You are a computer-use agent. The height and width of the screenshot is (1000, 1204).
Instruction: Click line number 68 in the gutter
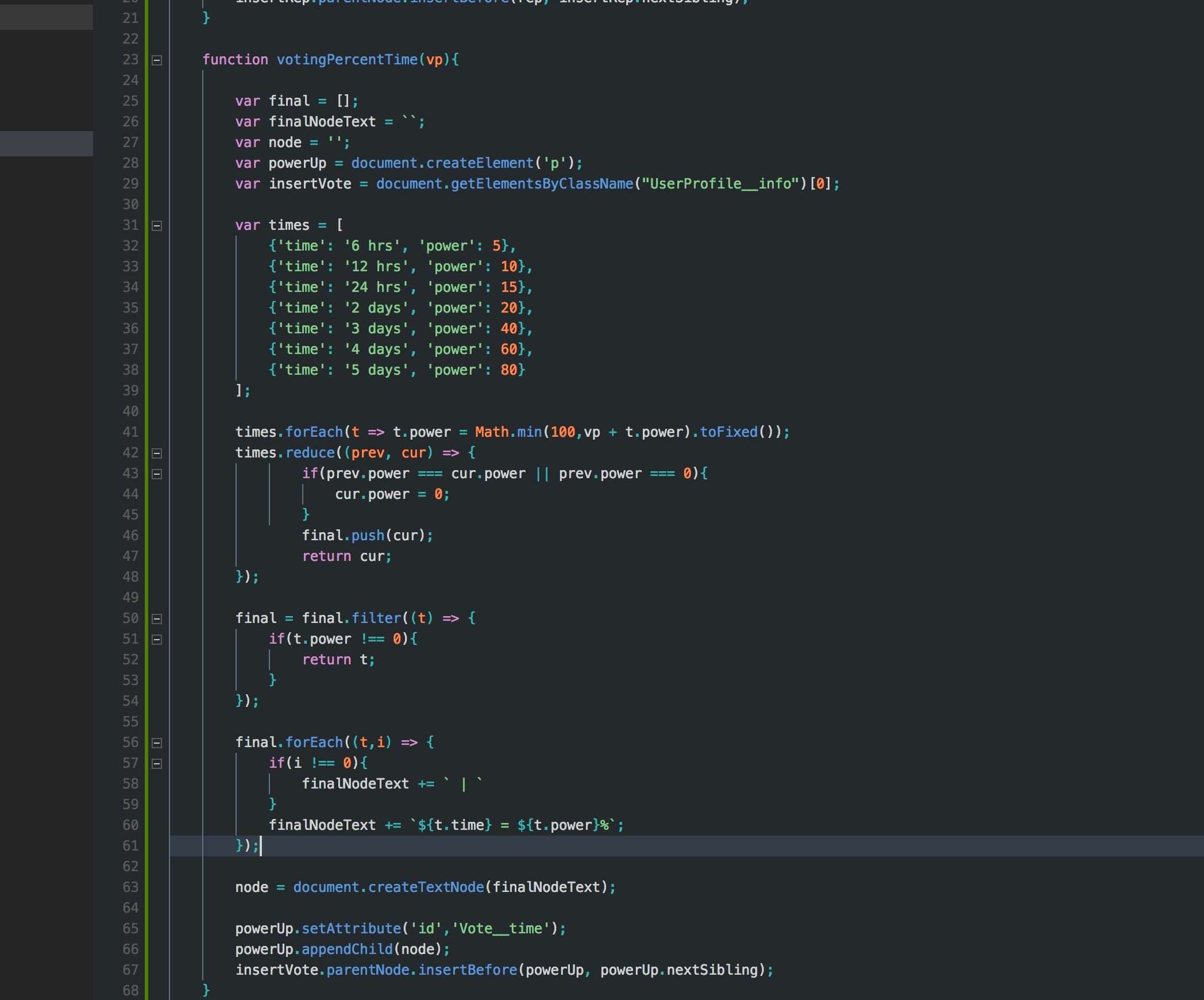(130, 991)
